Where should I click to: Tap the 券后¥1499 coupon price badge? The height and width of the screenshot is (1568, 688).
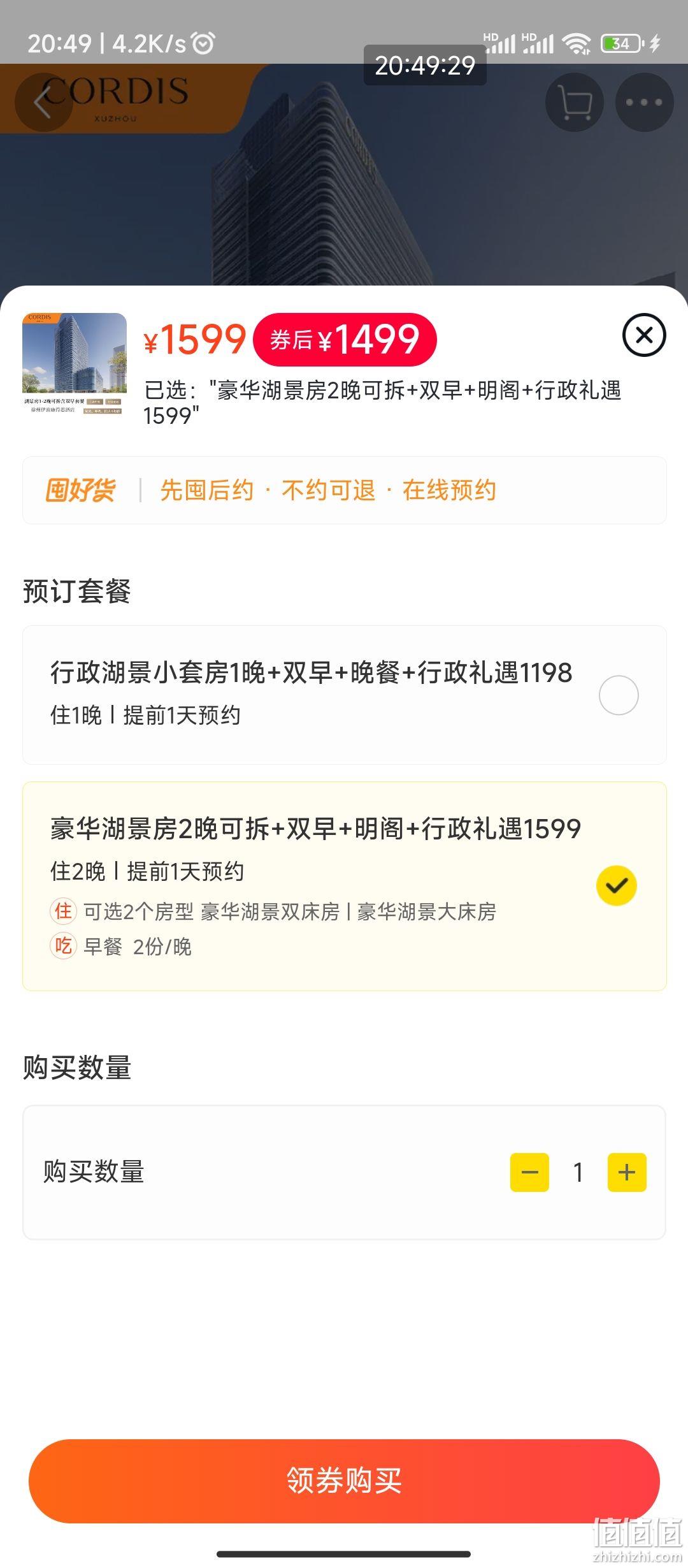pos(345,339)
